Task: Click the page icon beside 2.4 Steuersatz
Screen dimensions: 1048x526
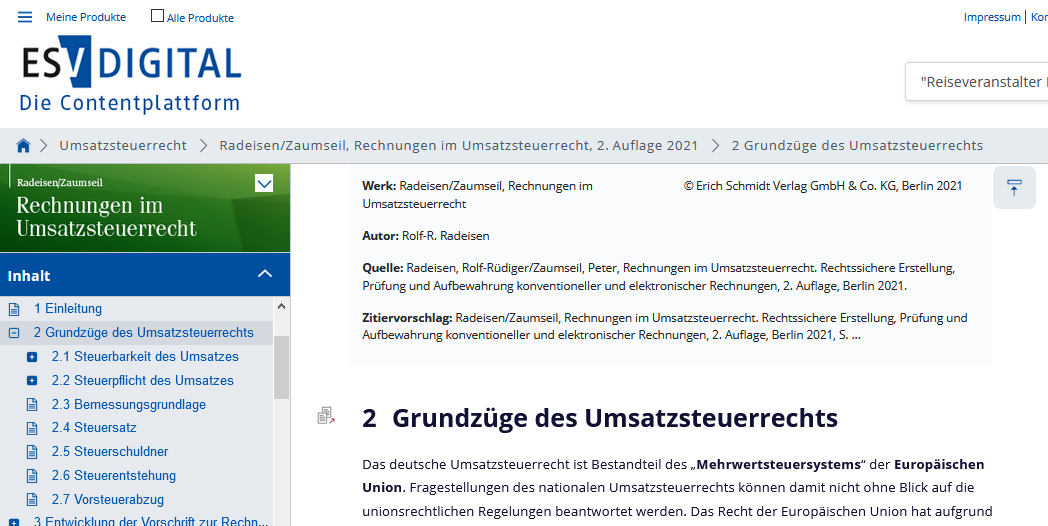Action: tap(32, 428)
